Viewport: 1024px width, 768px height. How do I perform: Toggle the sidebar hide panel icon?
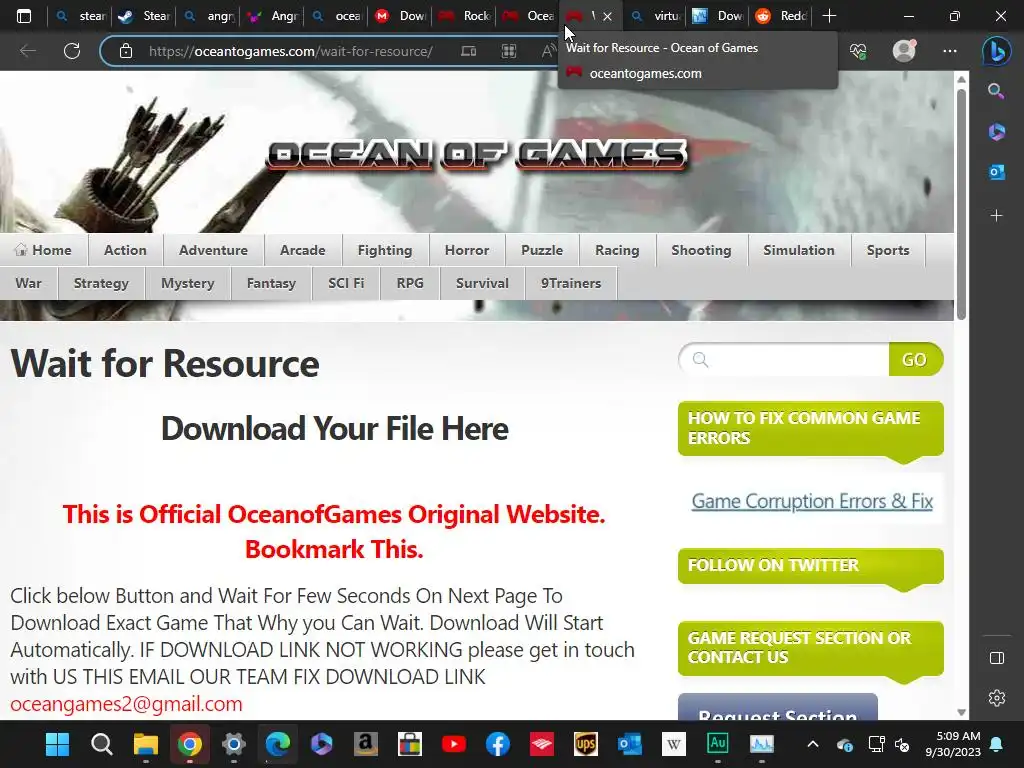(997, 658)
